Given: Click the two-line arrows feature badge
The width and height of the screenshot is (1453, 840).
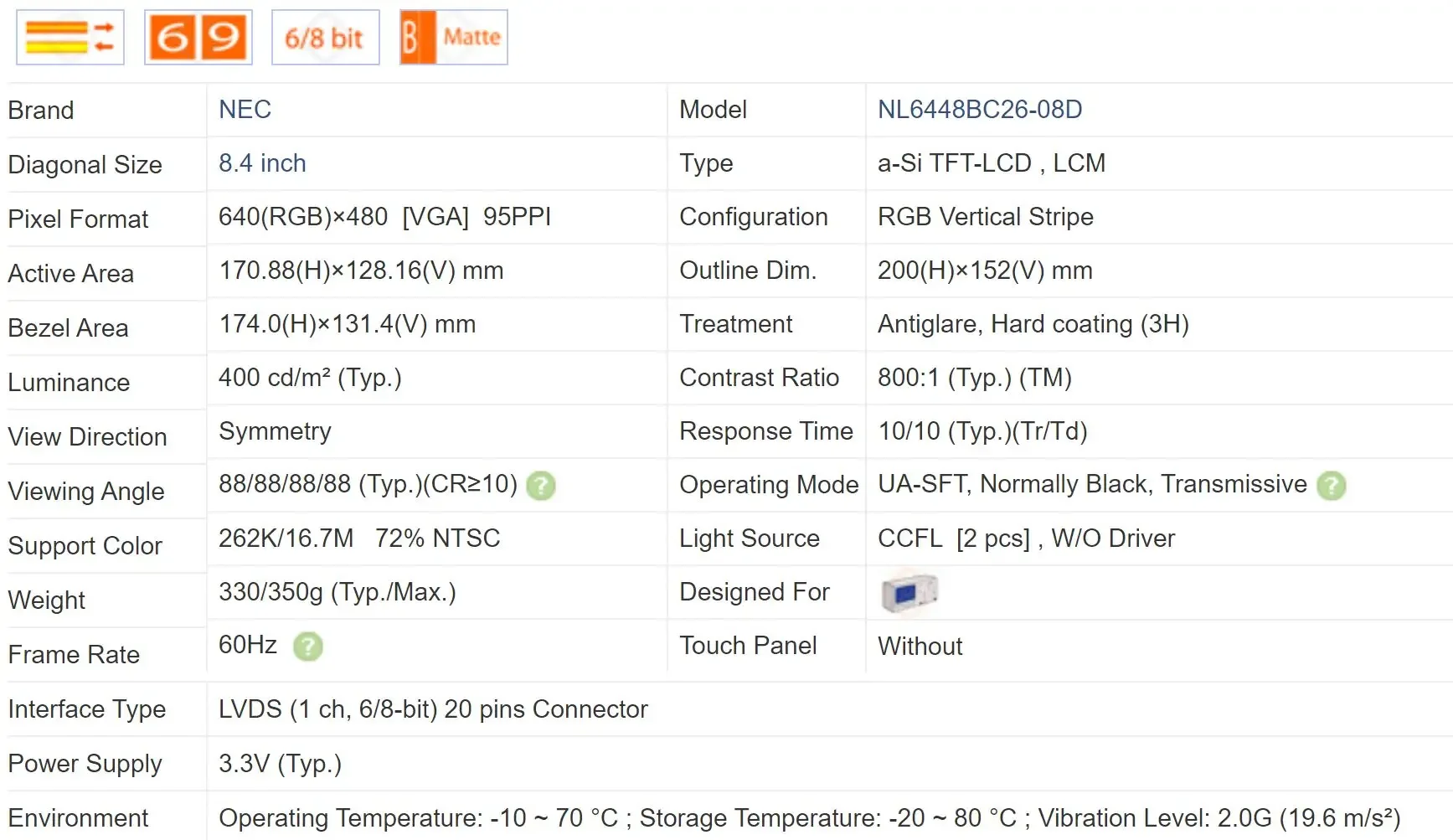Looking at the screenshot, I should 70,38.
